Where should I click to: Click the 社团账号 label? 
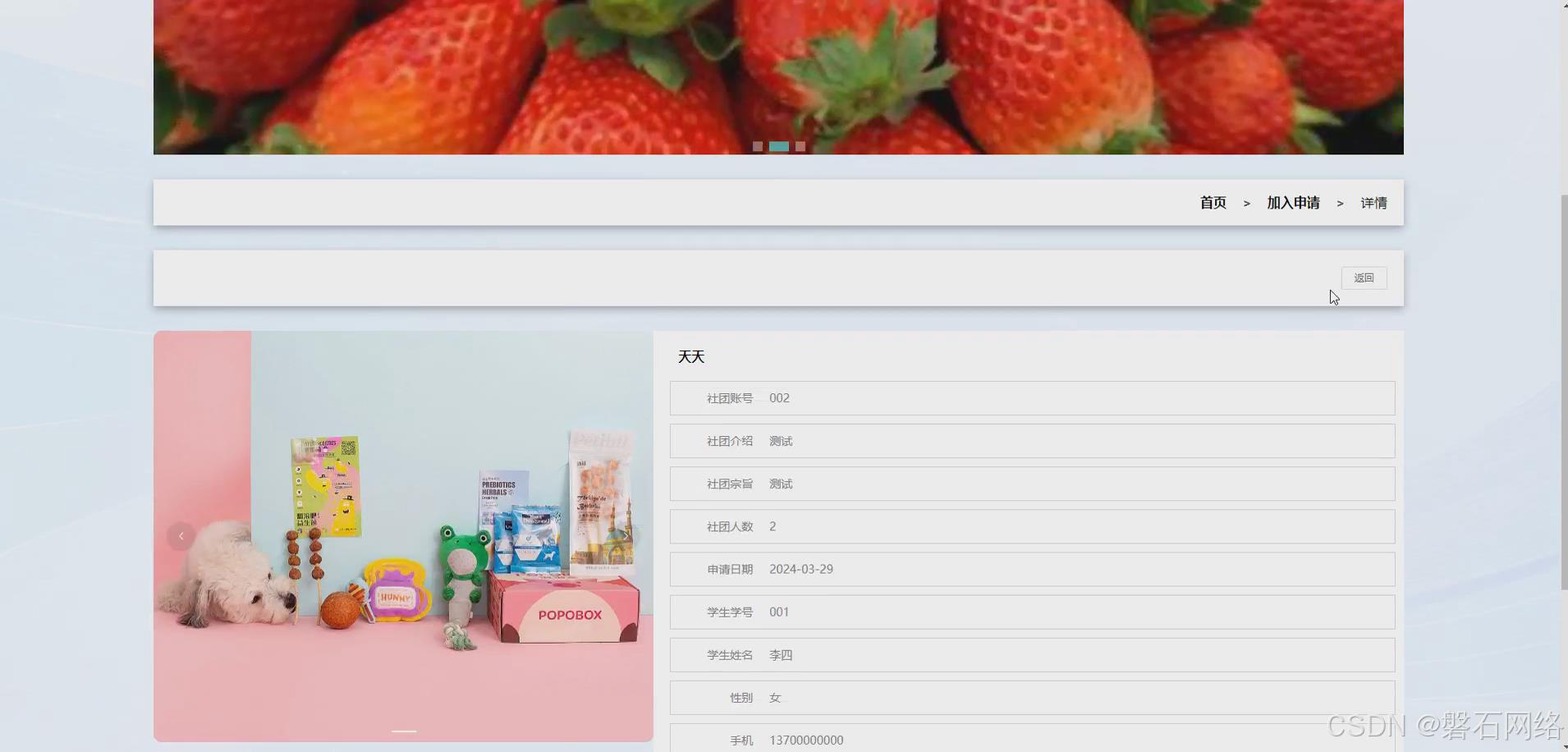click(x=730, y=398)
